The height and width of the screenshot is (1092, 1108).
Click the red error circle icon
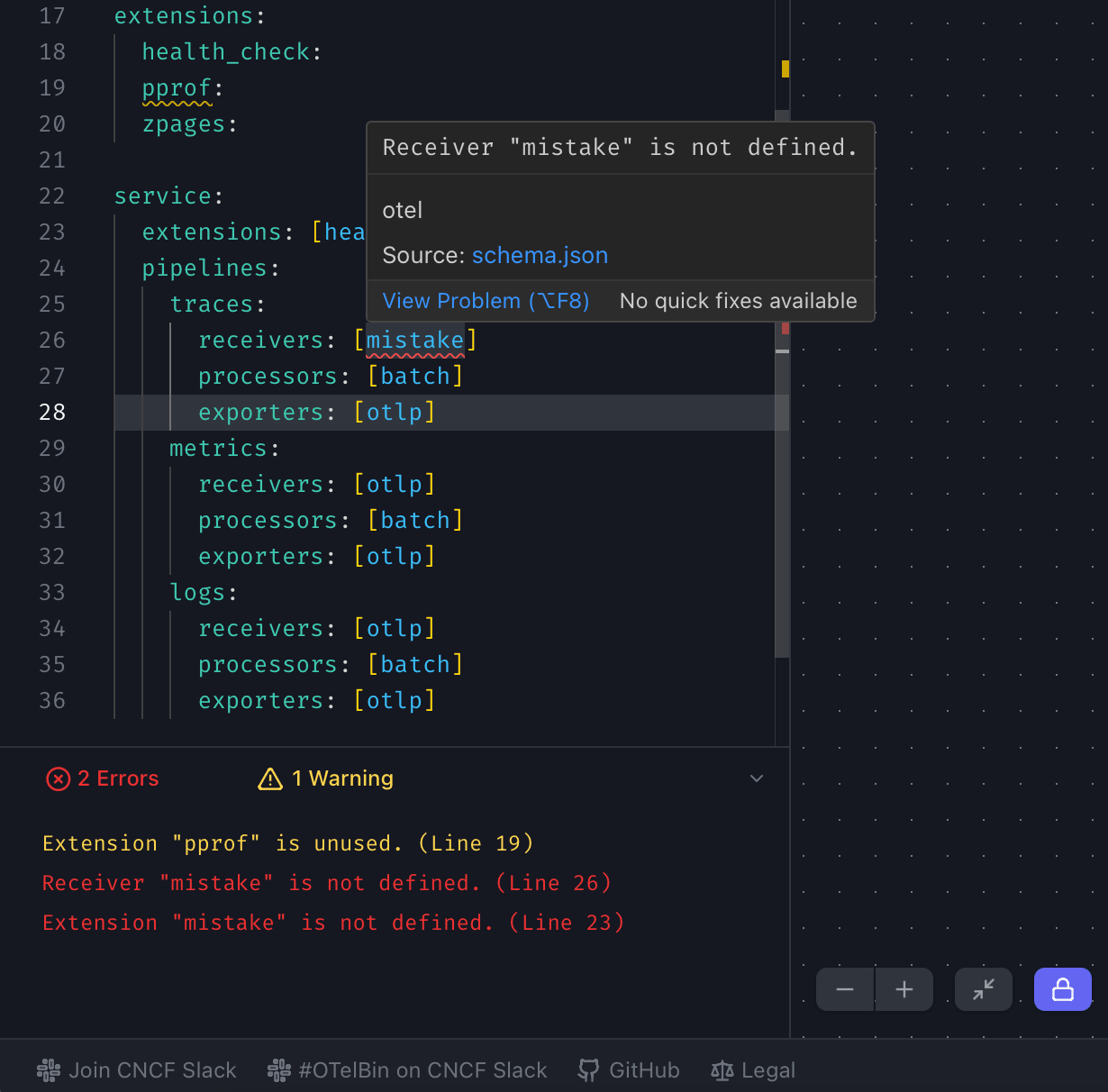click(59, 778)
